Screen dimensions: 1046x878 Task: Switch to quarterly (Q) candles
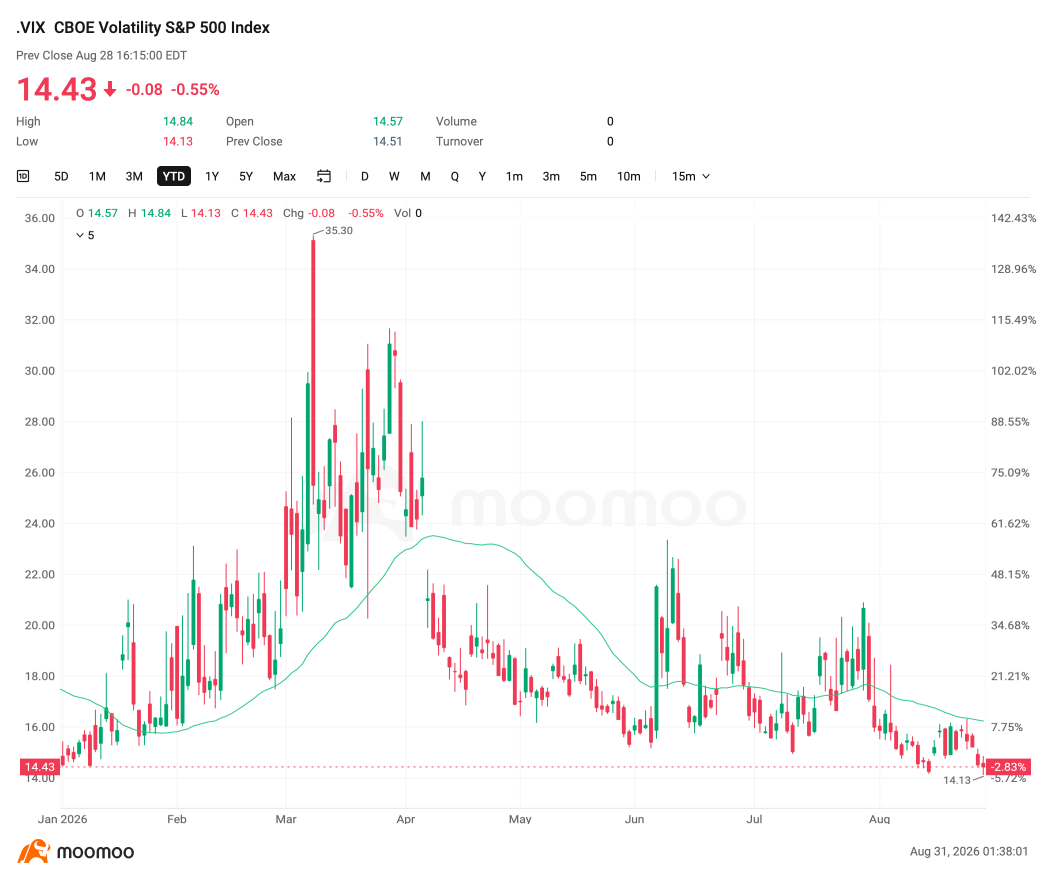tap(455, 176)
